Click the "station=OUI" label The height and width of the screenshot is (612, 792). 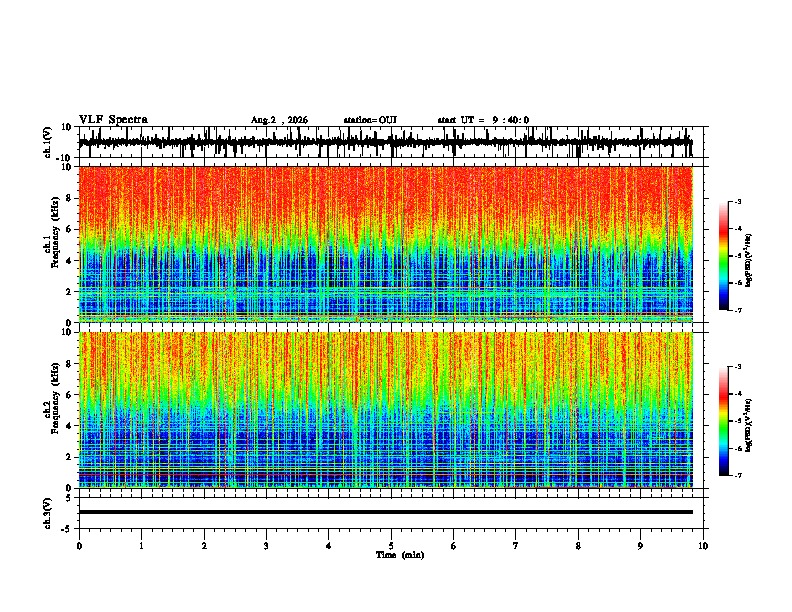pyautogui.click(x=370, y=120)
